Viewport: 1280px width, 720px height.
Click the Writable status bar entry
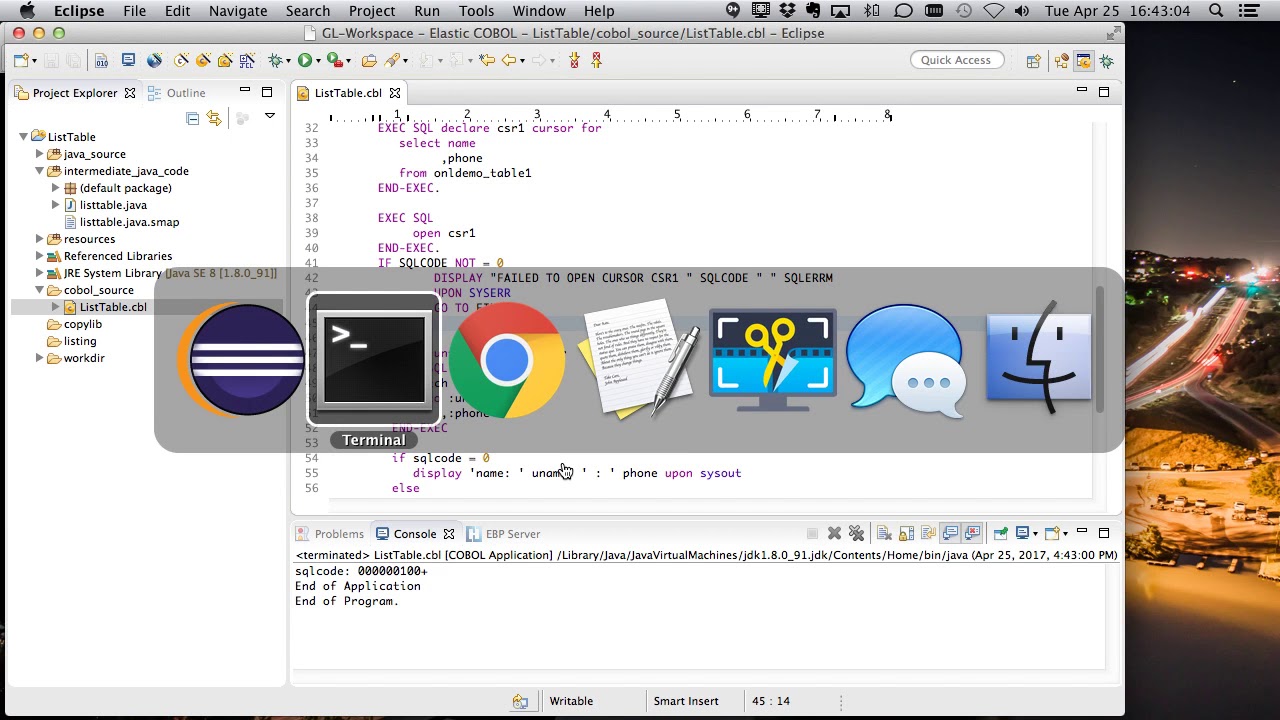571,701
